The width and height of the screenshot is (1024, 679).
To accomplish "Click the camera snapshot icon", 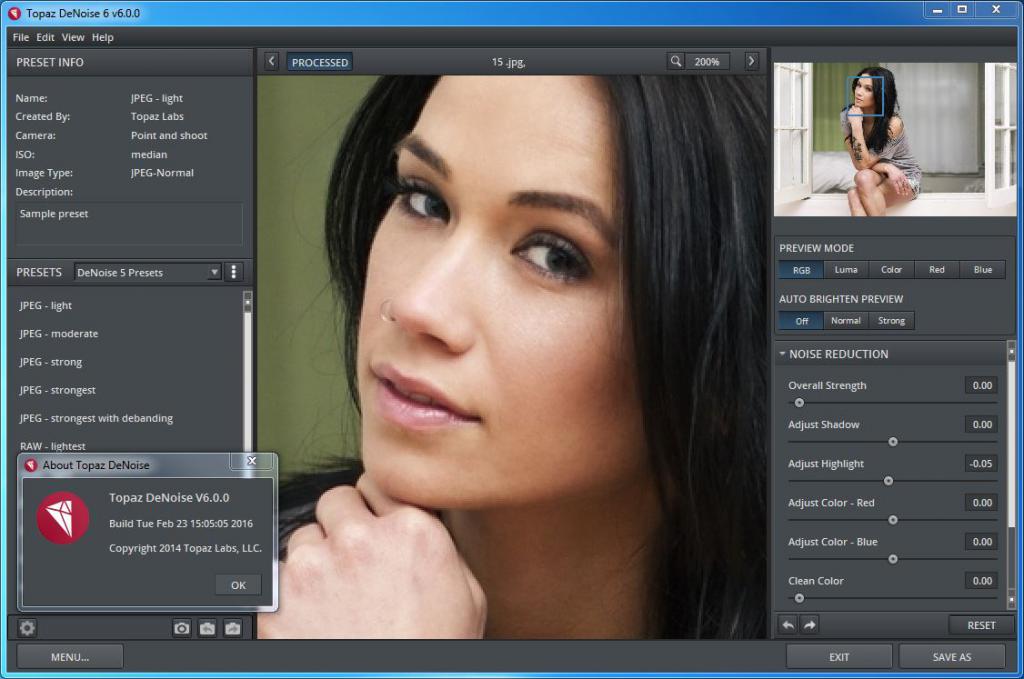I will coord(182,628).
